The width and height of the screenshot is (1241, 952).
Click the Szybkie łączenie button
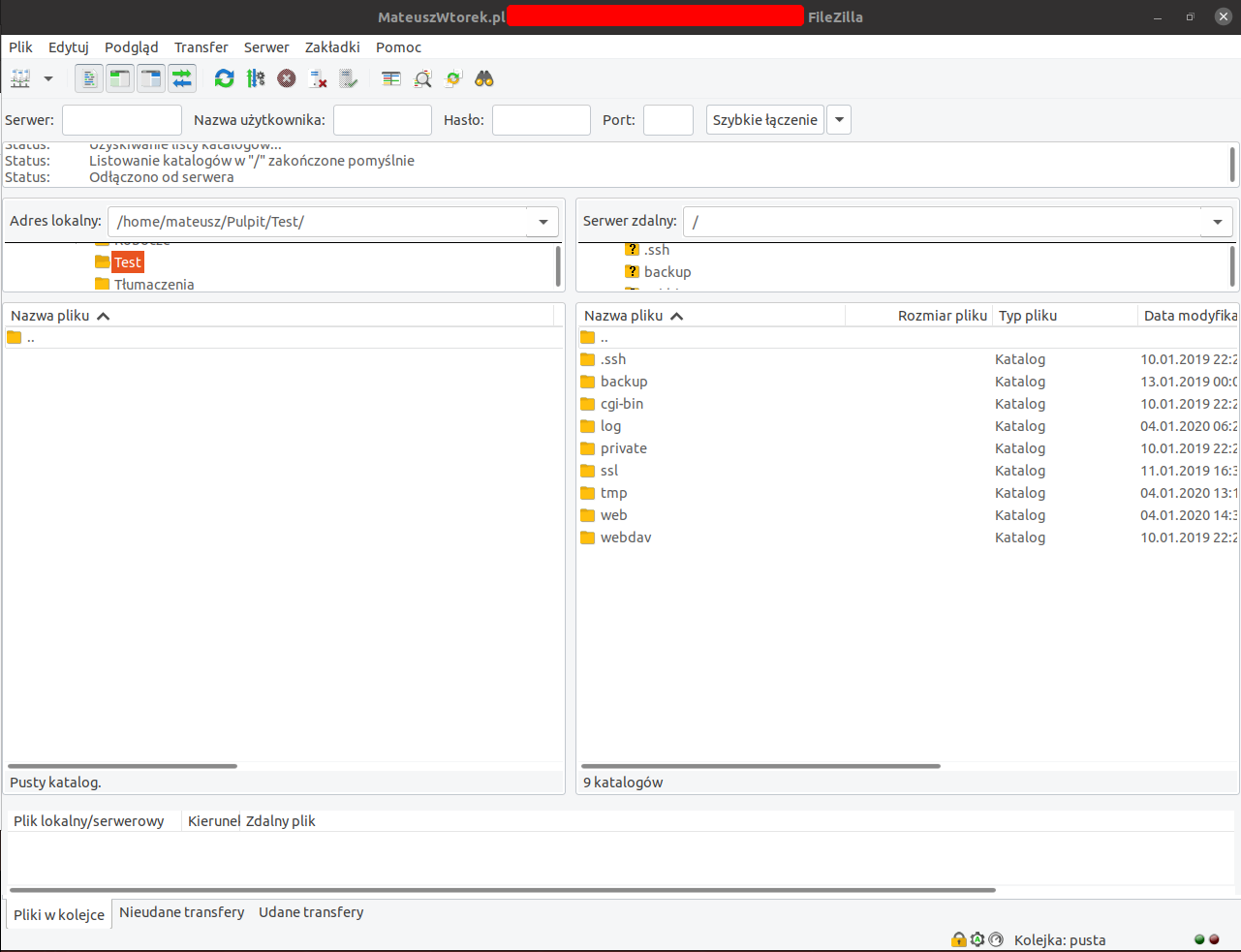click(765, 120)
